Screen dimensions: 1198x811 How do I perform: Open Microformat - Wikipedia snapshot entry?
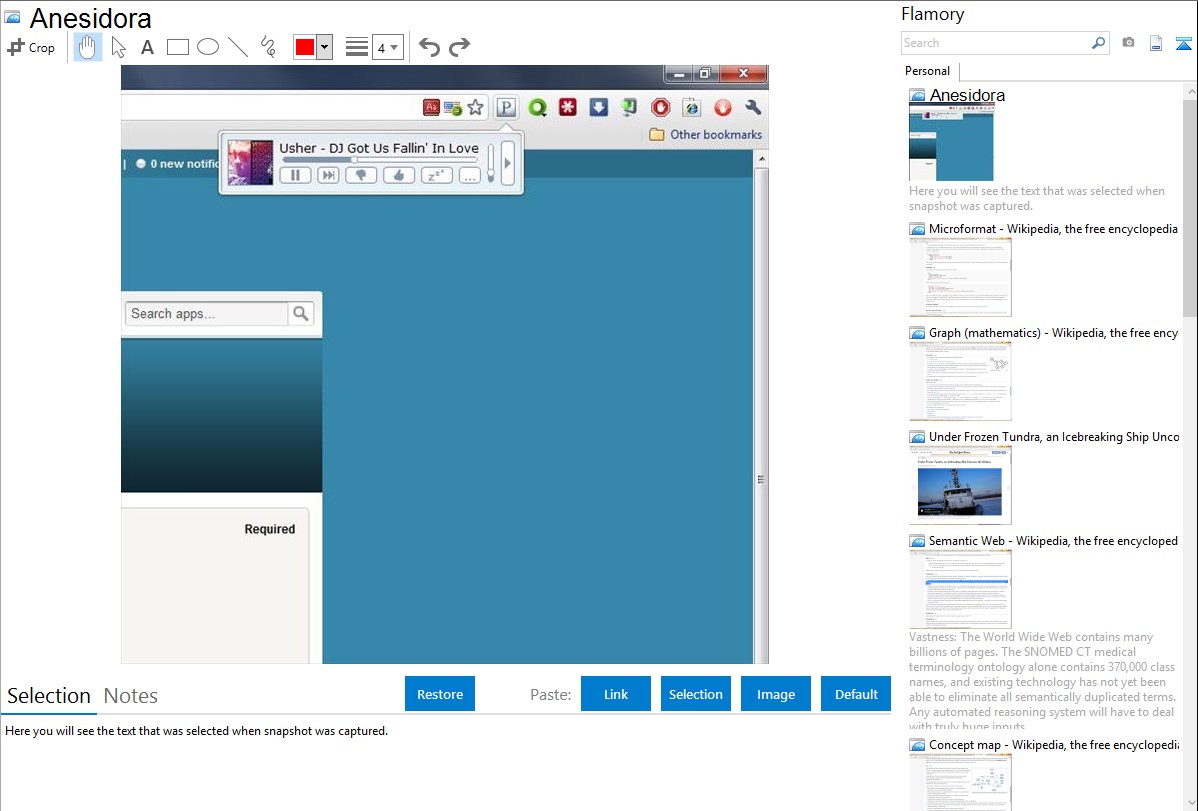pyautogui.click(x=1053, y=229)
